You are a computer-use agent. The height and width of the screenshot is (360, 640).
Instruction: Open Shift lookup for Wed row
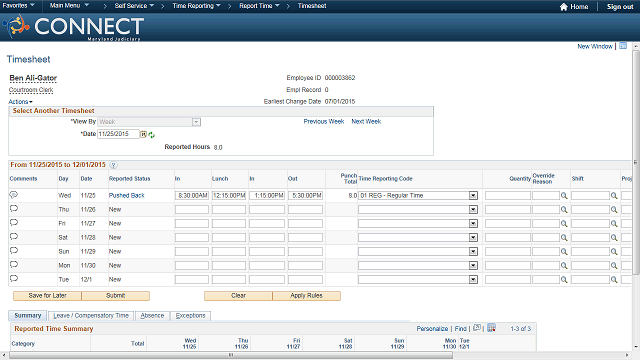614,196
